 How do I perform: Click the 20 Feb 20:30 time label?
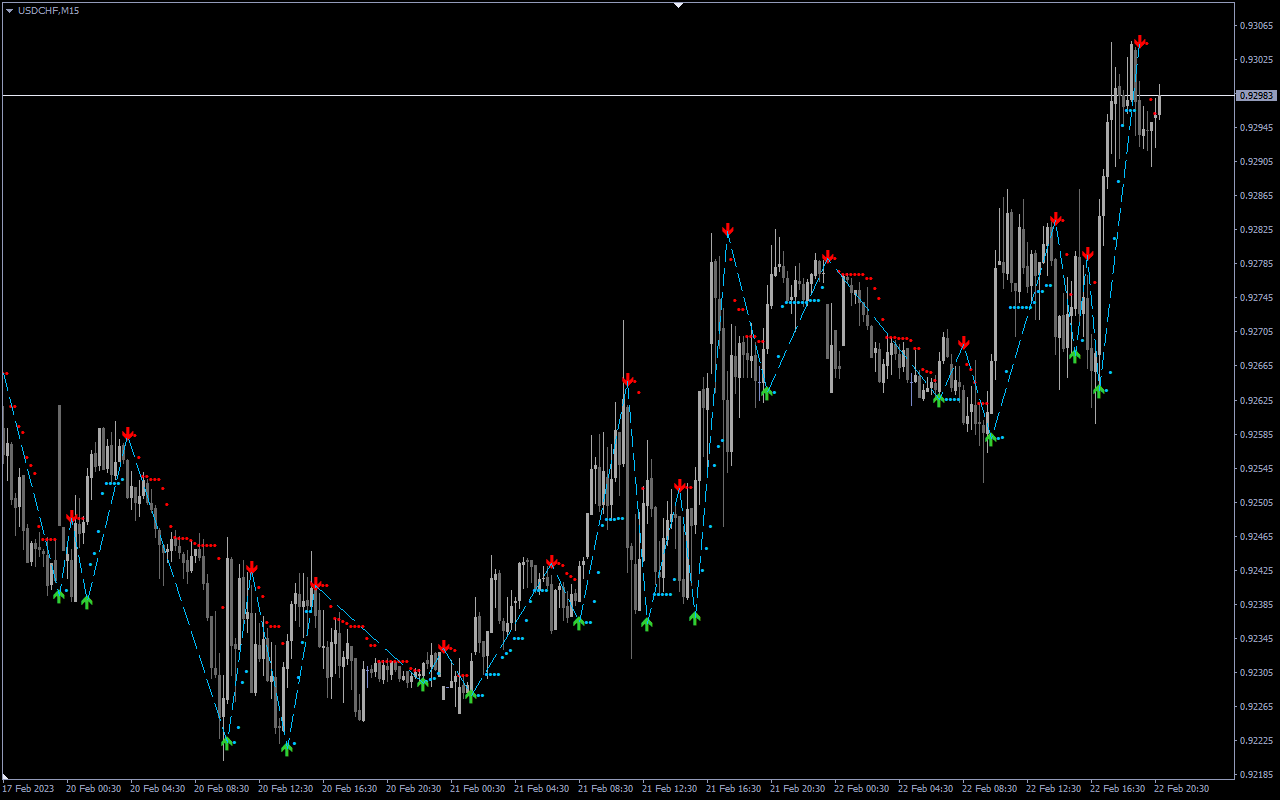413,789
